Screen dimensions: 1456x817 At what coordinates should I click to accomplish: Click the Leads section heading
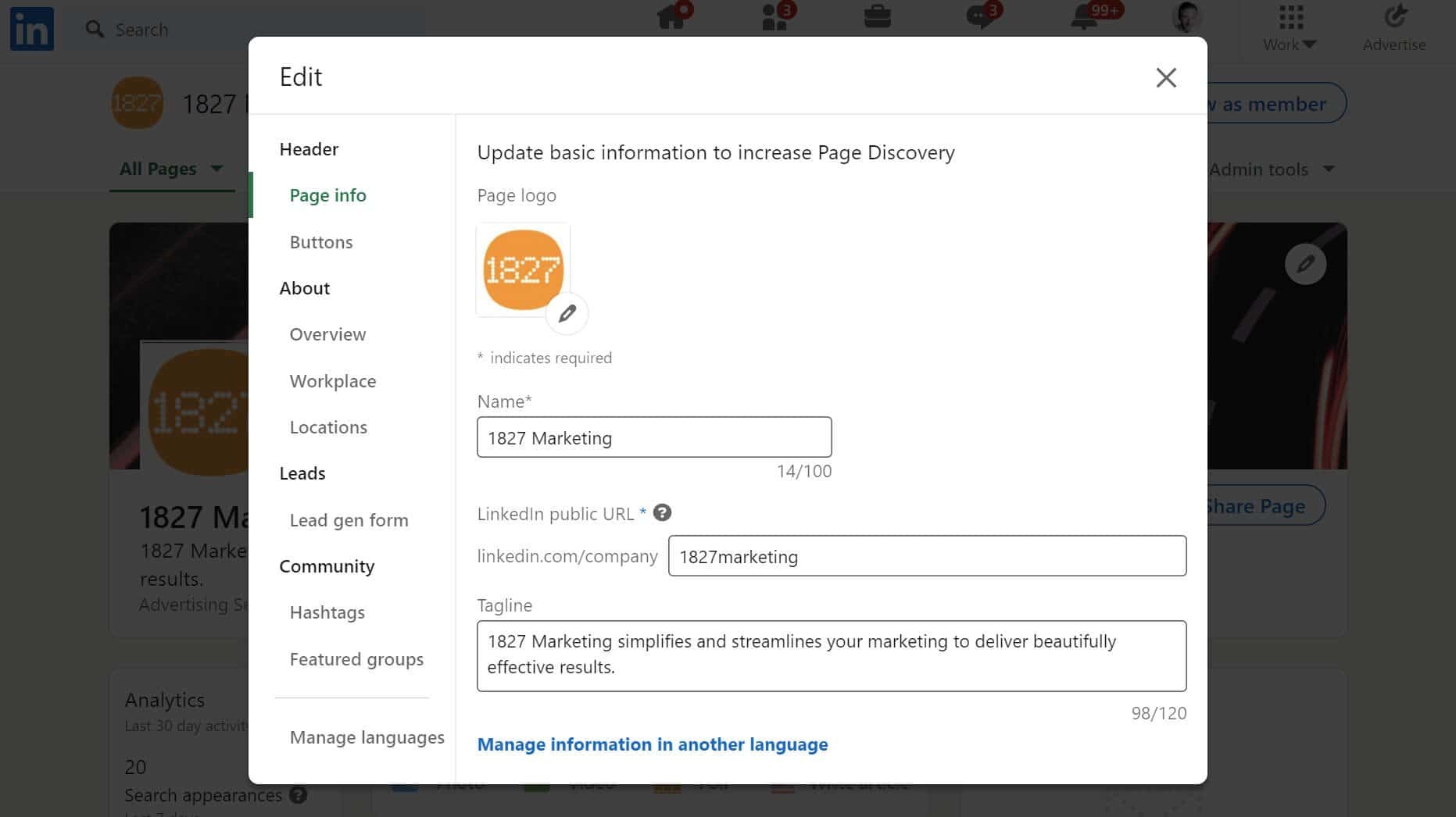[302, 473]
